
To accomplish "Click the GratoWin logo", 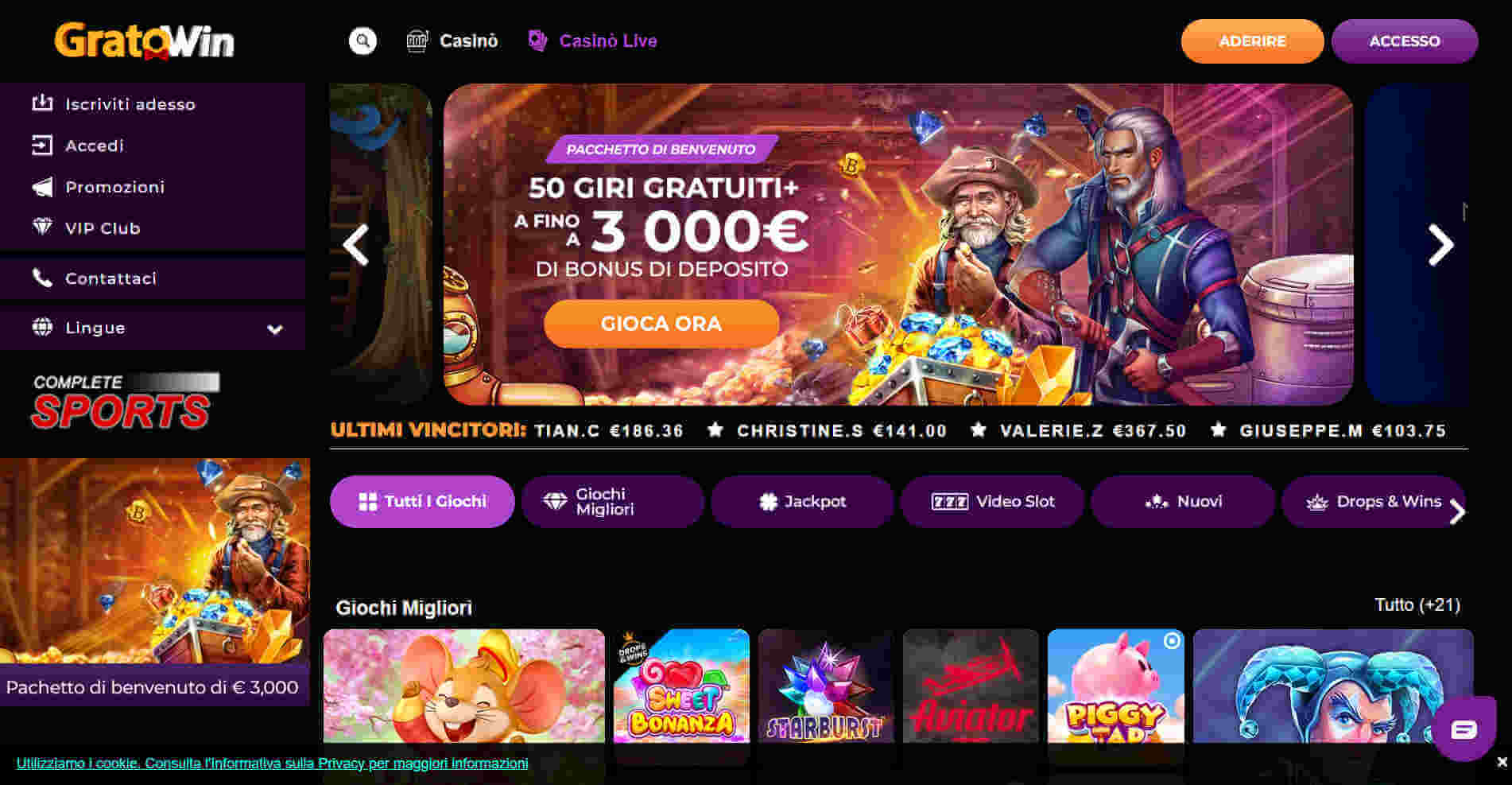I will pyautogui.click(x=145, y=41).
